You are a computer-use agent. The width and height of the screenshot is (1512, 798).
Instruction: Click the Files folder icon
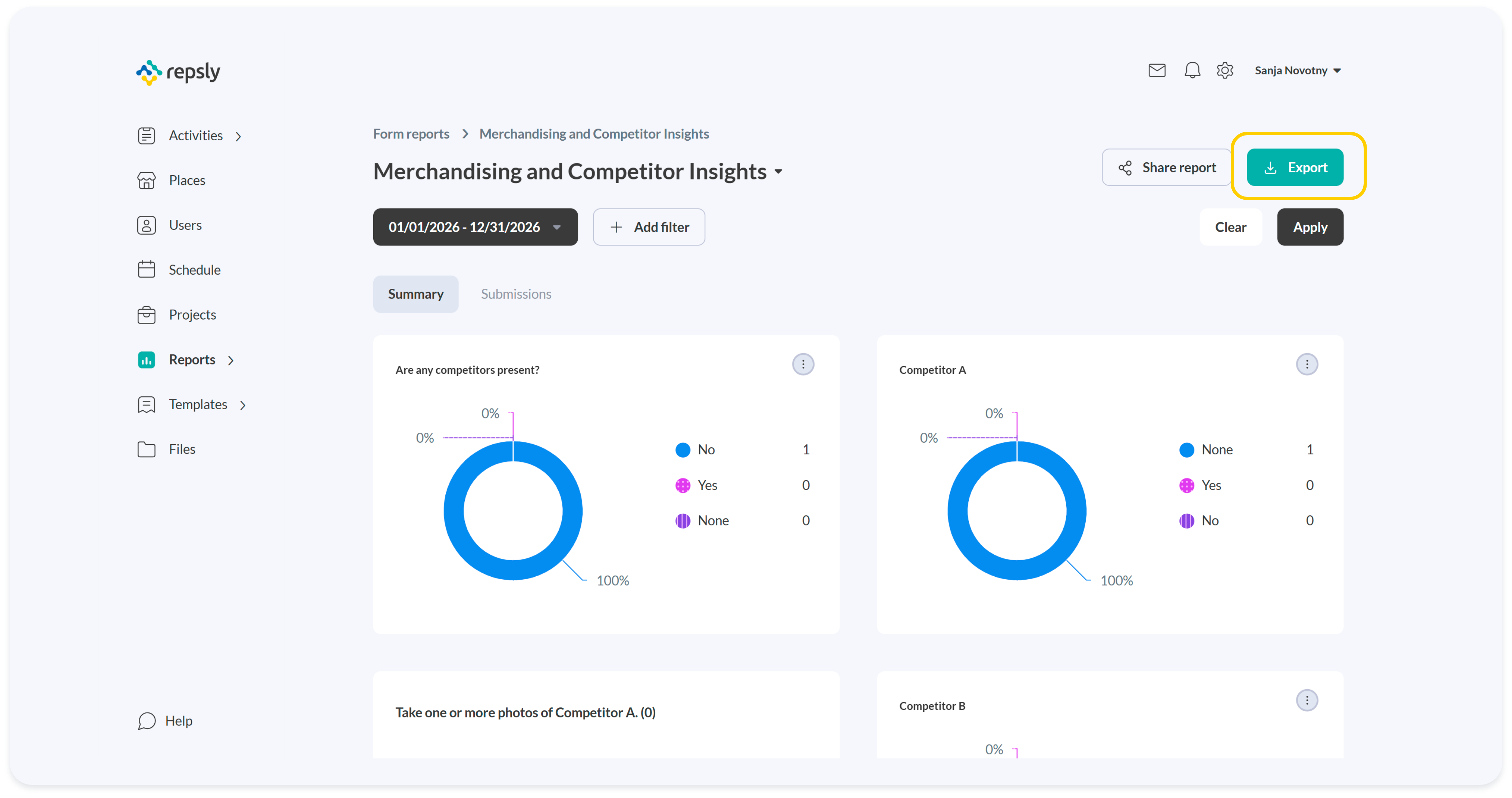[146, 449]
